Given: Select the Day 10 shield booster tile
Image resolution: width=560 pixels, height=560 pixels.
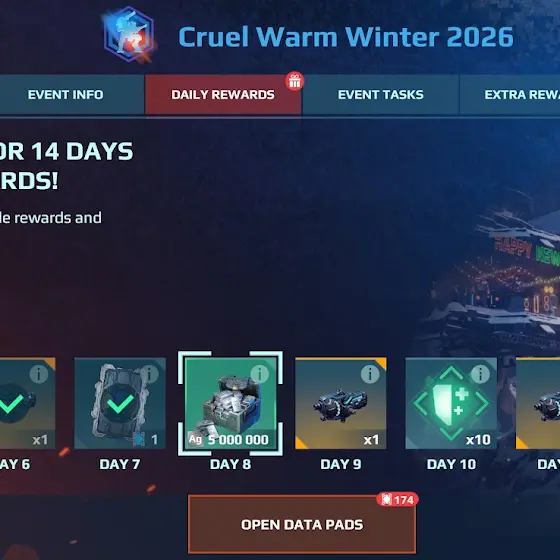Looking at the screenshot, I should point(451,404).
